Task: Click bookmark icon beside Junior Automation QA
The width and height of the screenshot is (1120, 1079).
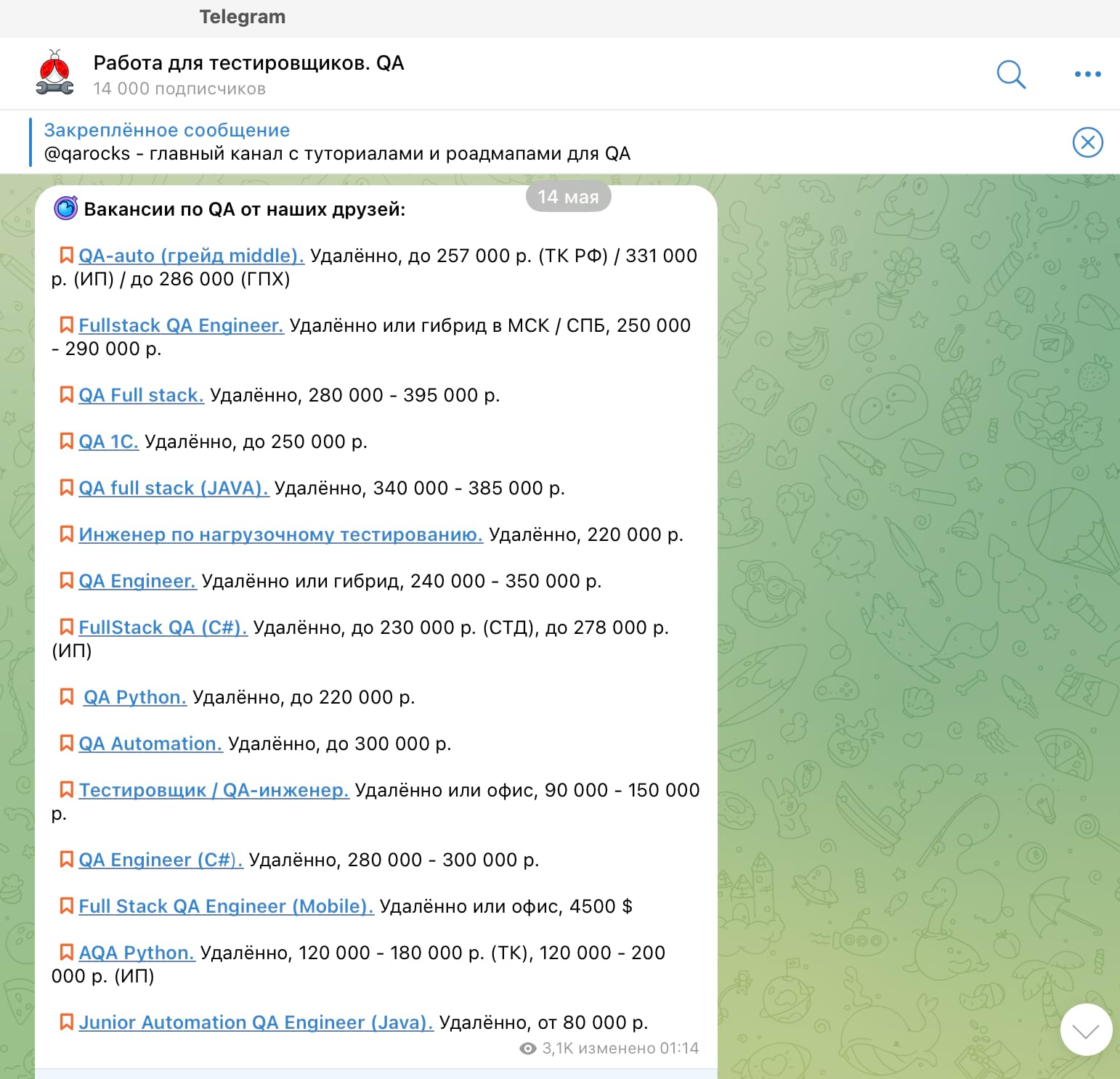Action: (66, 1022)
